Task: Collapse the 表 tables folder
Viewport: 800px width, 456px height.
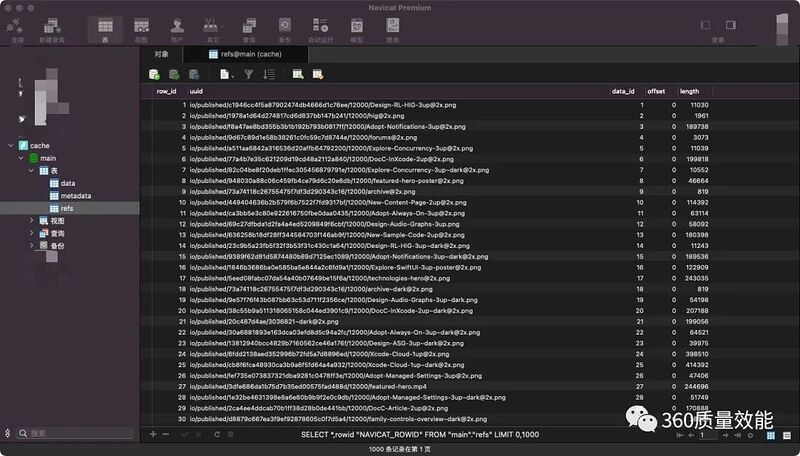Action: coord(31,170)
